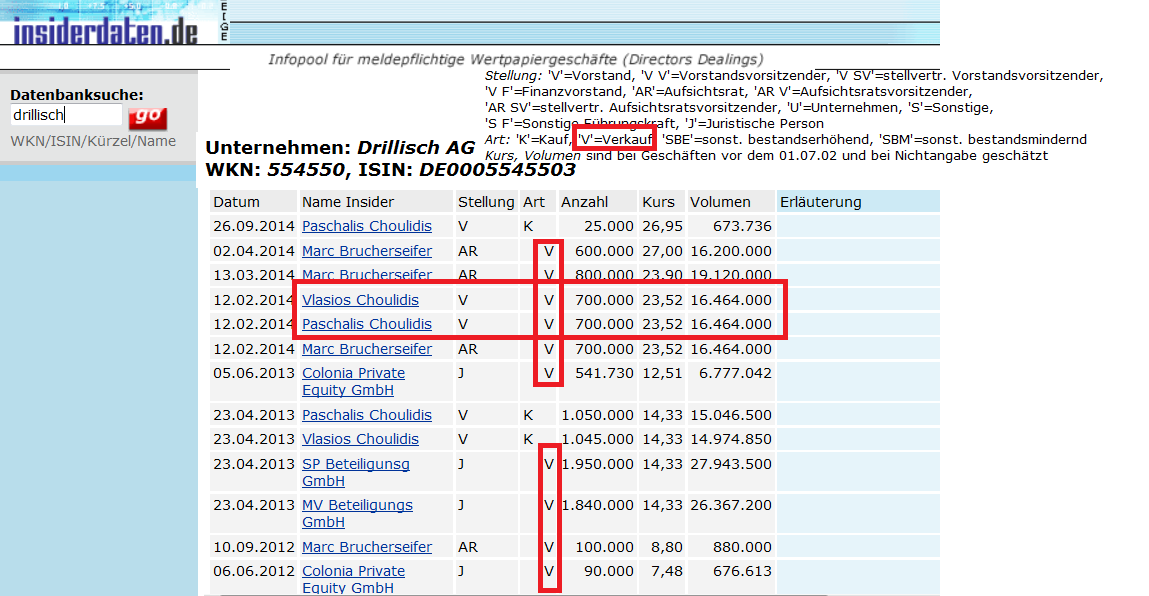Click the Kurs value 27,00
The image size is (1149, 596).
[662, 251]
